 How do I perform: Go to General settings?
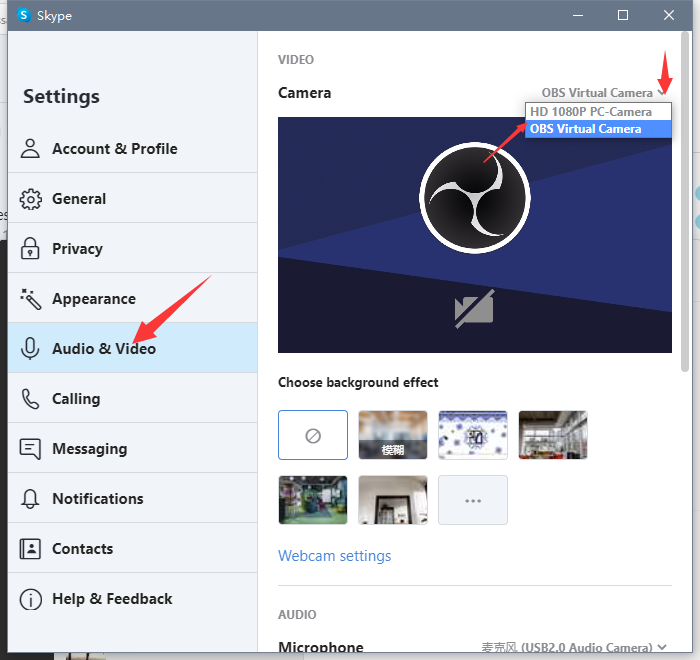pyautogui.click(x=132, y=199)
